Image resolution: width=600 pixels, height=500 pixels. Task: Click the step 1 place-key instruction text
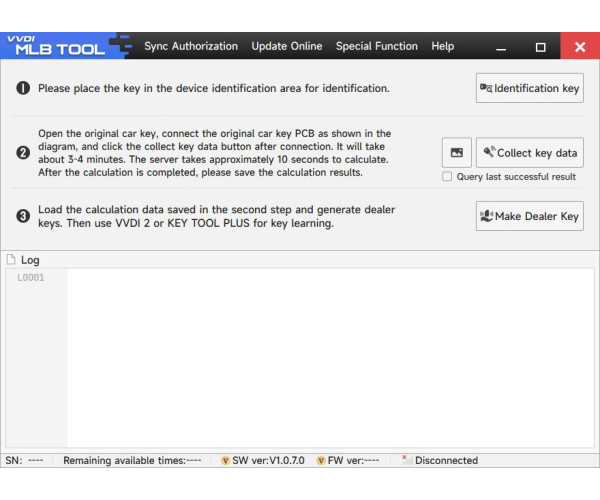(214, 88)
